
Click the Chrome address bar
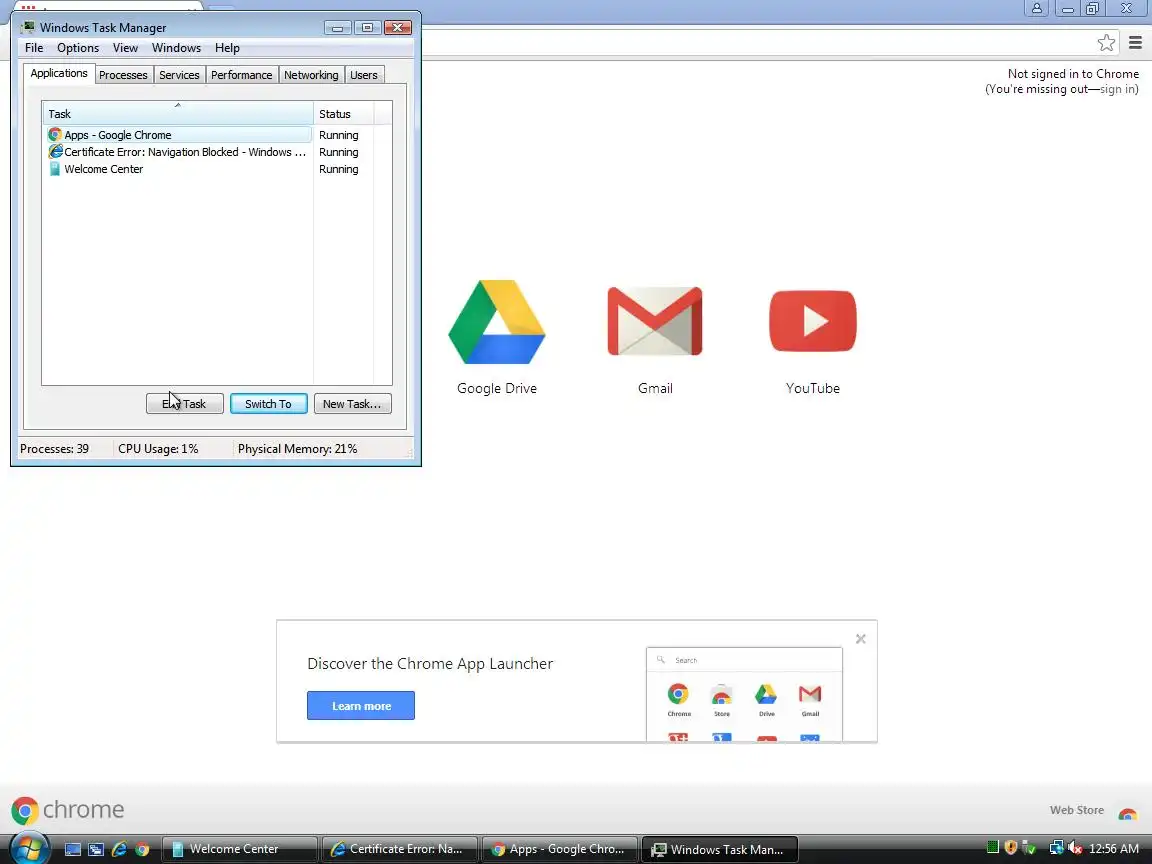click(757, 43)
